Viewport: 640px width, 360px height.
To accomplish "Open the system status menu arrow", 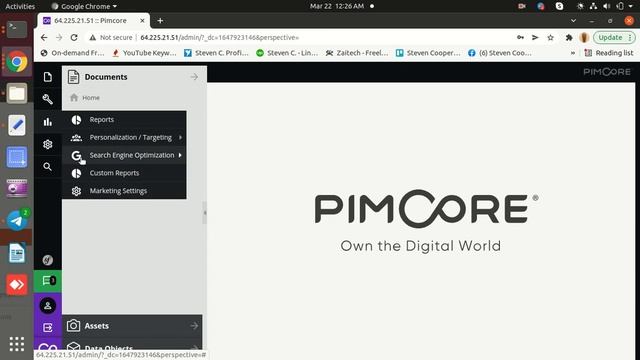I will (631, 6).
